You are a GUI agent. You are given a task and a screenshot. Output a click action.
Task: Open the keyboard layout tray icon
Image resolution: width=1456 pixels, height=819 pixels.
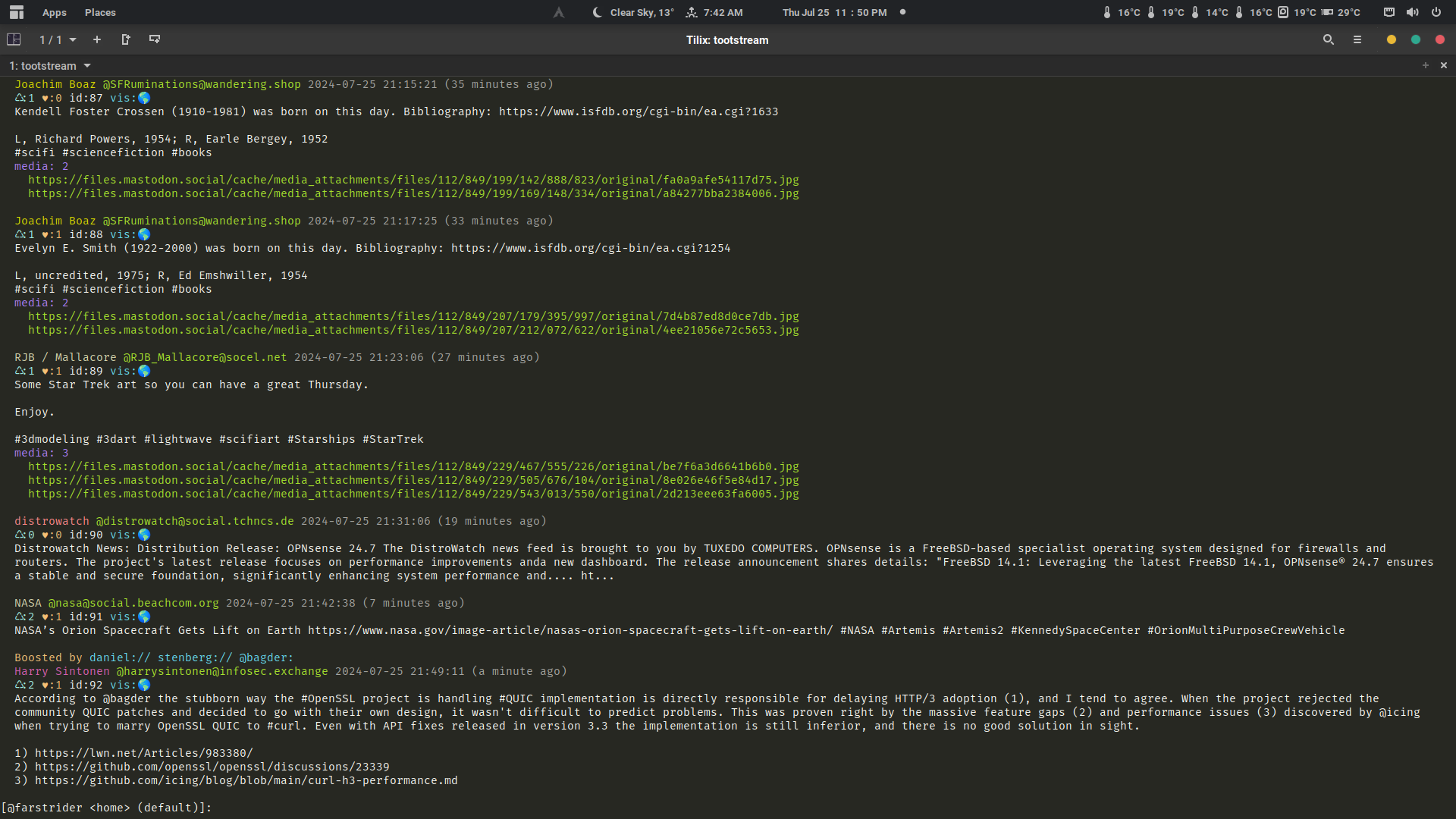(1389, 12)
